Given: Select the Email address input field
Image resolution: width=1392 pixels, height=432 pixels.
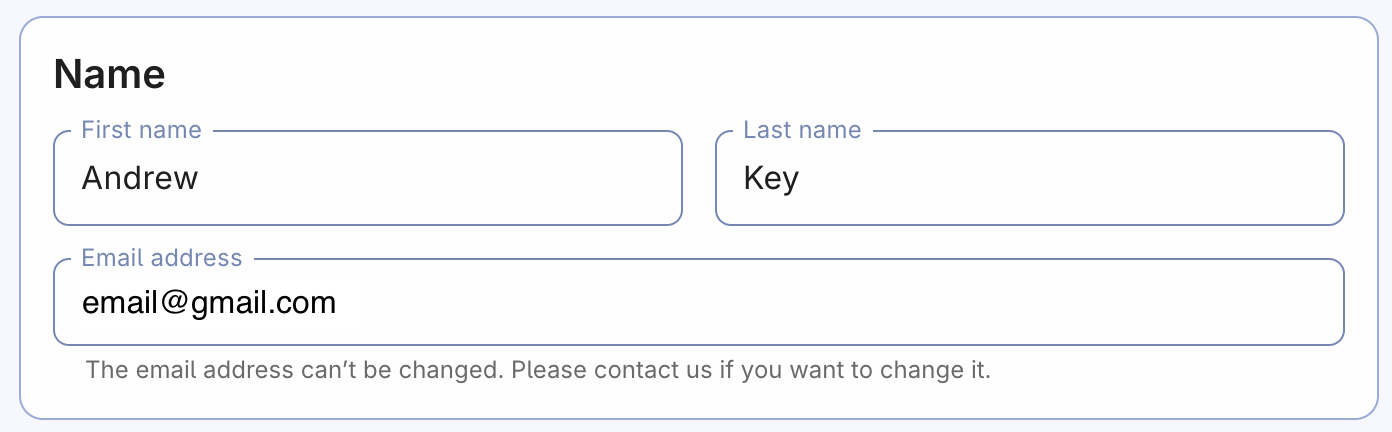Looking at the screenshot, I should [x=697, y=303].
